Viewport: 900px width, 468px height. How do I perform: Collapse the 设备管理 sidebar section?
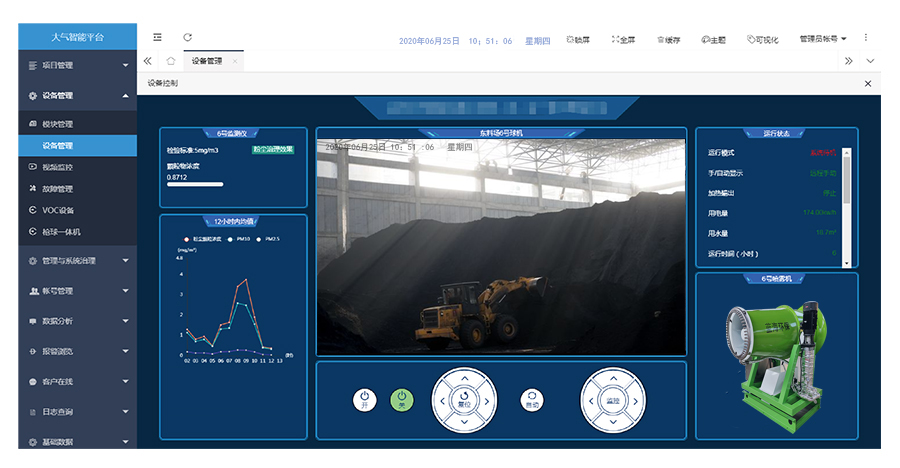(77, 96)
